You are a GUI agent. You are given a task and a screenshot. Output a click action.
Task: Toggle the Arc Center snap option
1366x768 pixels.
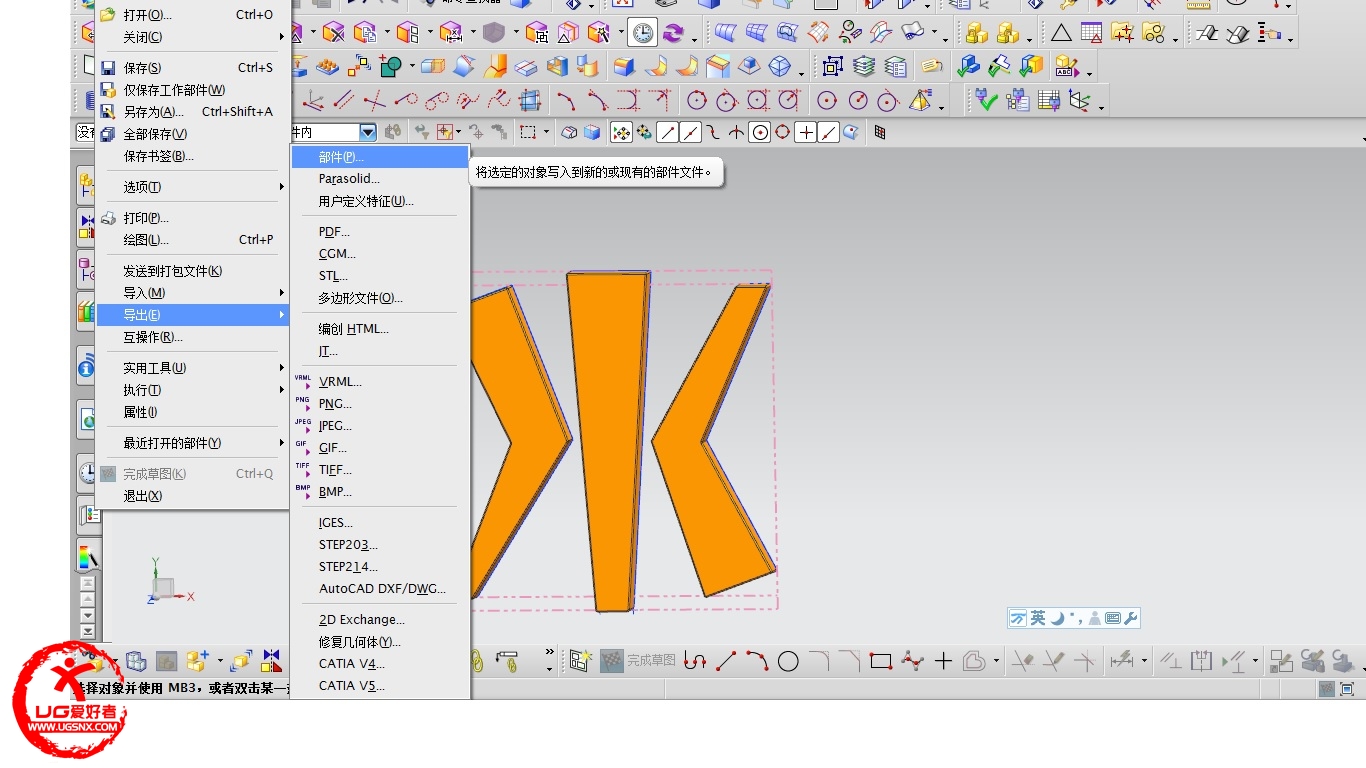(760, 132)
